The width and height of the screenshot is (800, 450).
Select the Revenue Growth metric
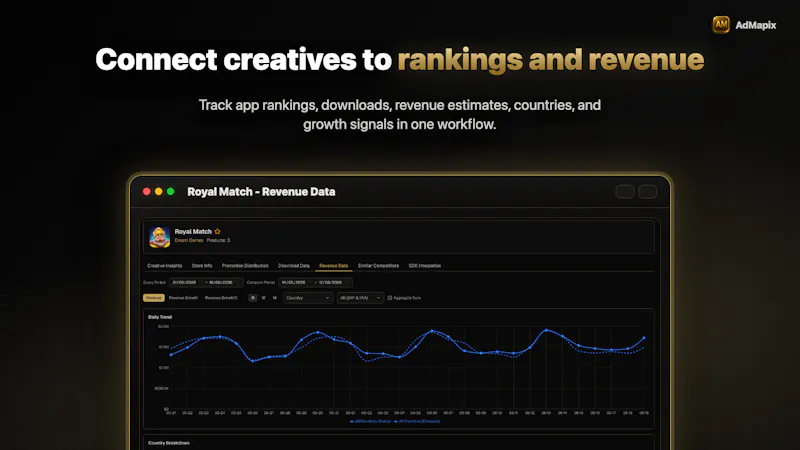point(183,298)
